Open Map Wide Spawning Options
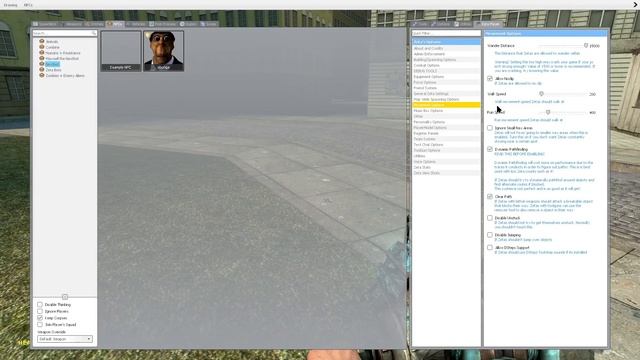The image size is (640, 360). coord(446,99)
